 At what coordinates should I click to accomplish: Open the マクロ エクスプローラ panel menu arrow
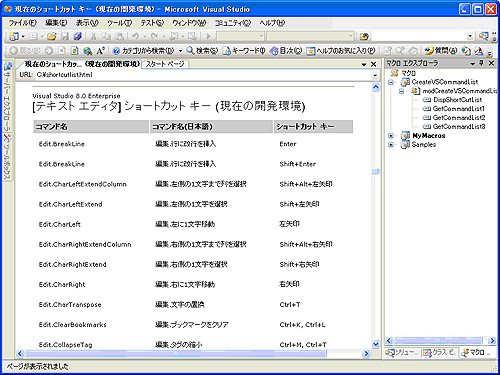tap(472, 64)
